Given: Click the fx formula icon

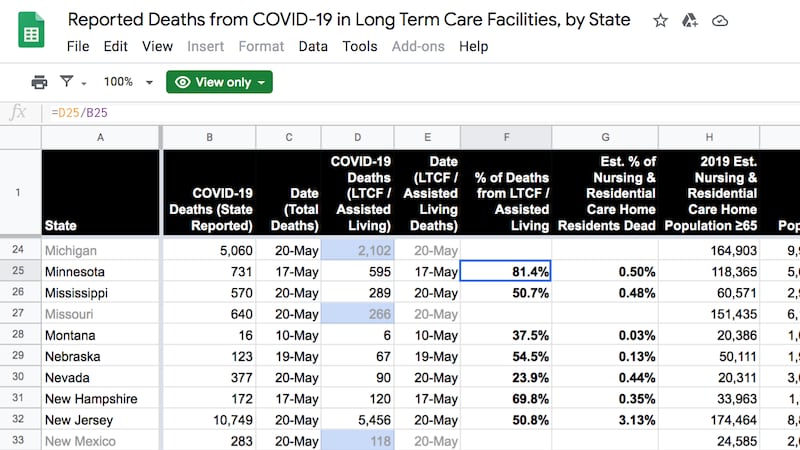Looking at the screenshot, I should pyautogui.click(x=18, y=112).
